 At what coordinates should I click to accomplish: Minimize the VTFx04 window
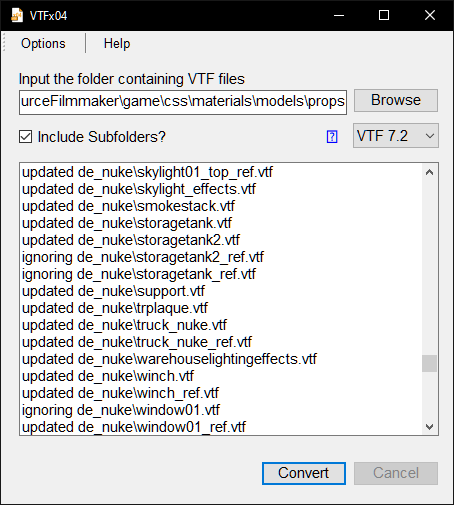pos(339,15)
